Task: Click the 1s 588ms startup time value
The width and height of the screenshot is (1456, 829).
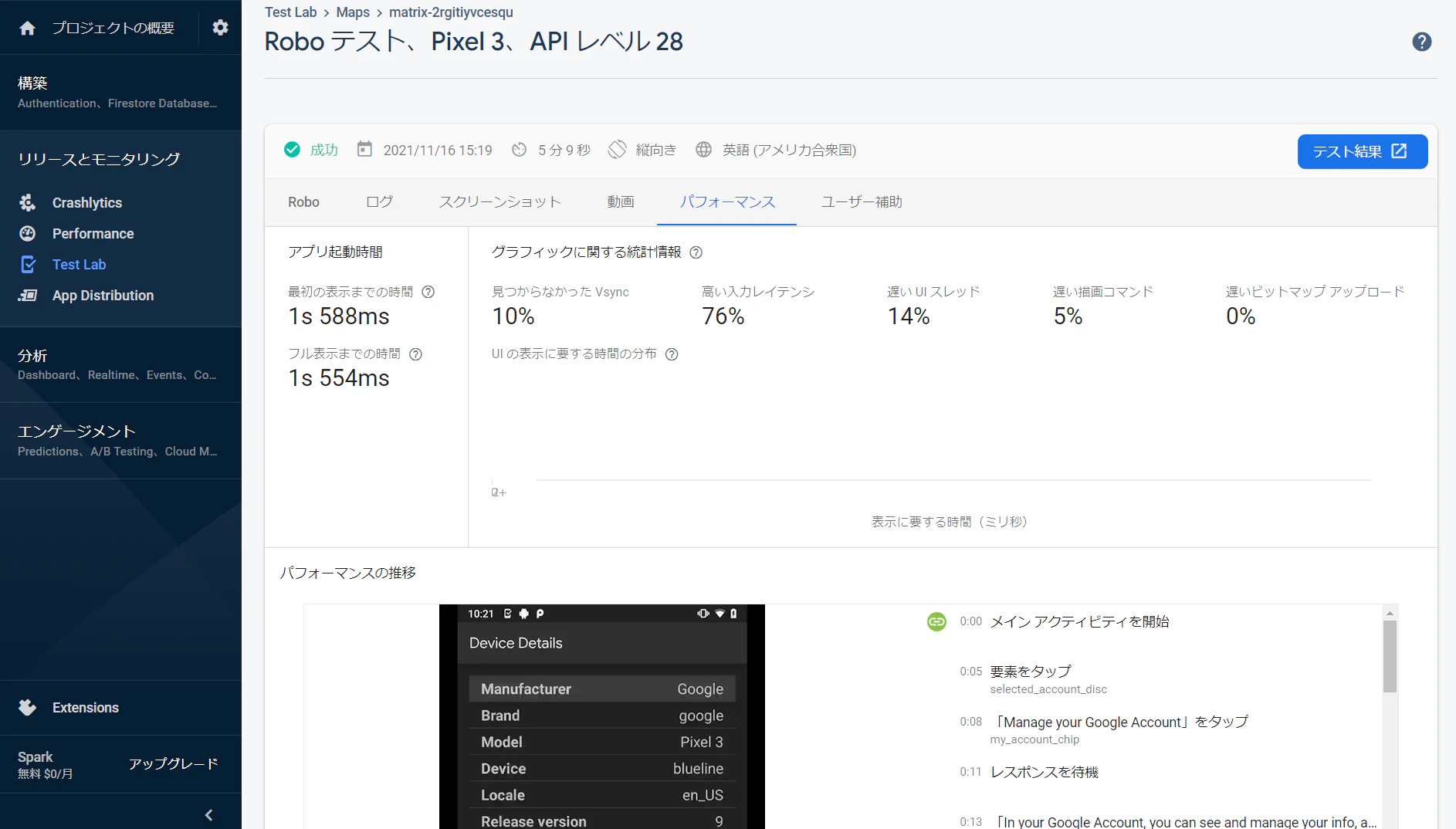Action: [339, 316]
